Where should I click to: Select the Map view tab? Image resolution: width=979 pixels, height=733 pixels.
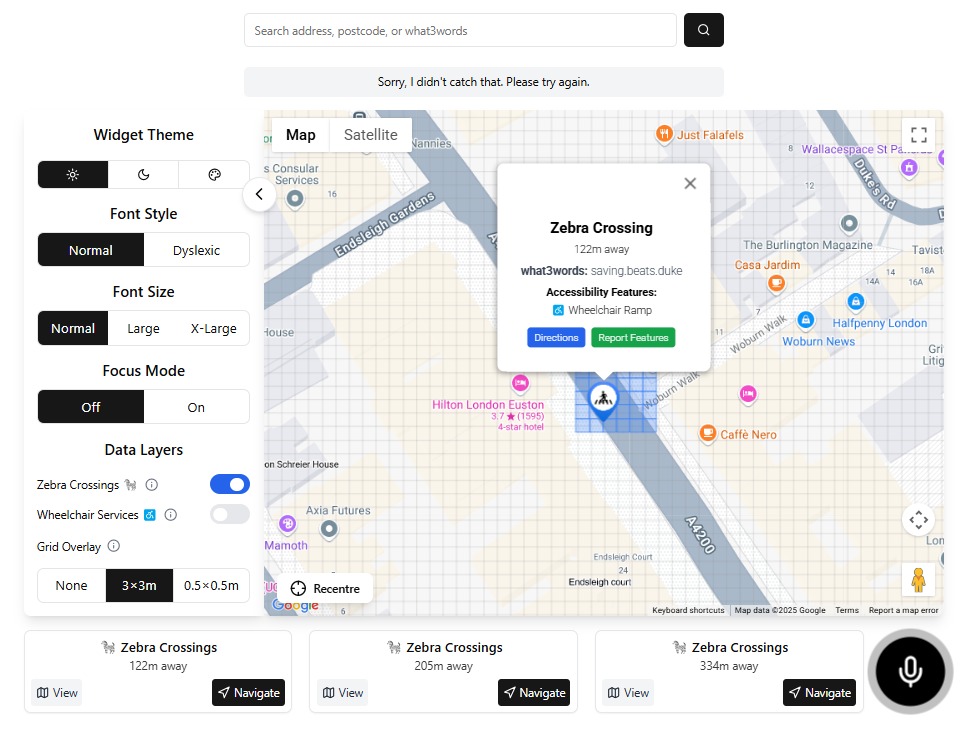pos(299,134)
